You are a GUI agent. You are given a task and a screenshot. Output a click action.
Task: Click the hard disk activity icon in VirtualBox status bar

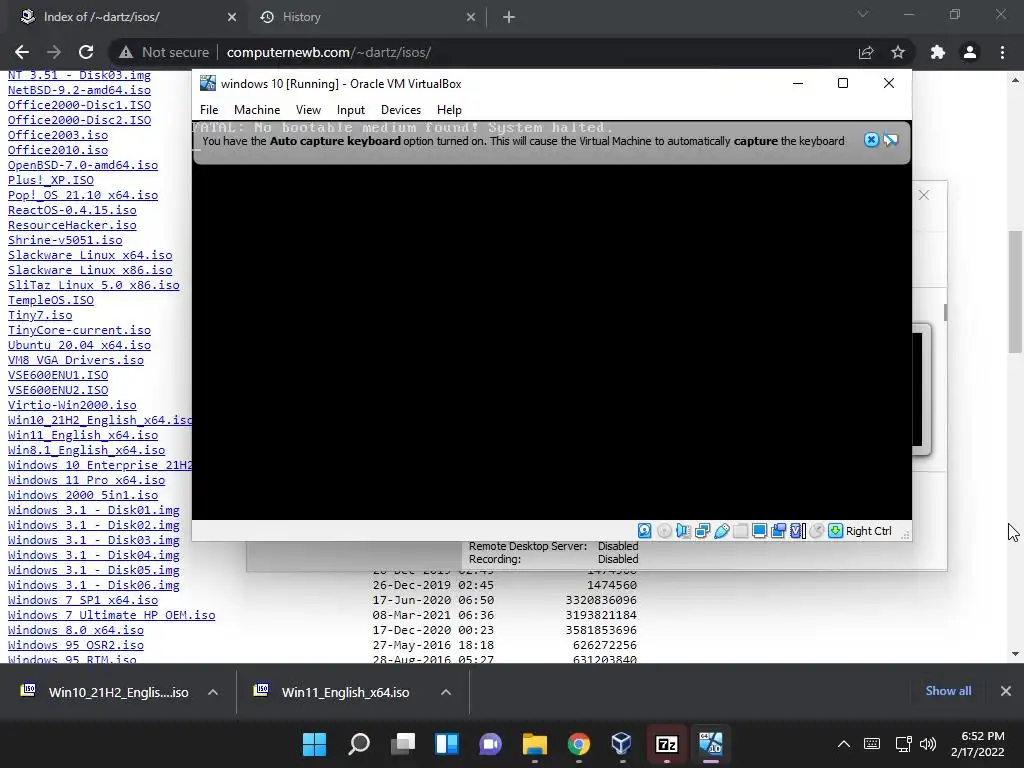(645, 531)
